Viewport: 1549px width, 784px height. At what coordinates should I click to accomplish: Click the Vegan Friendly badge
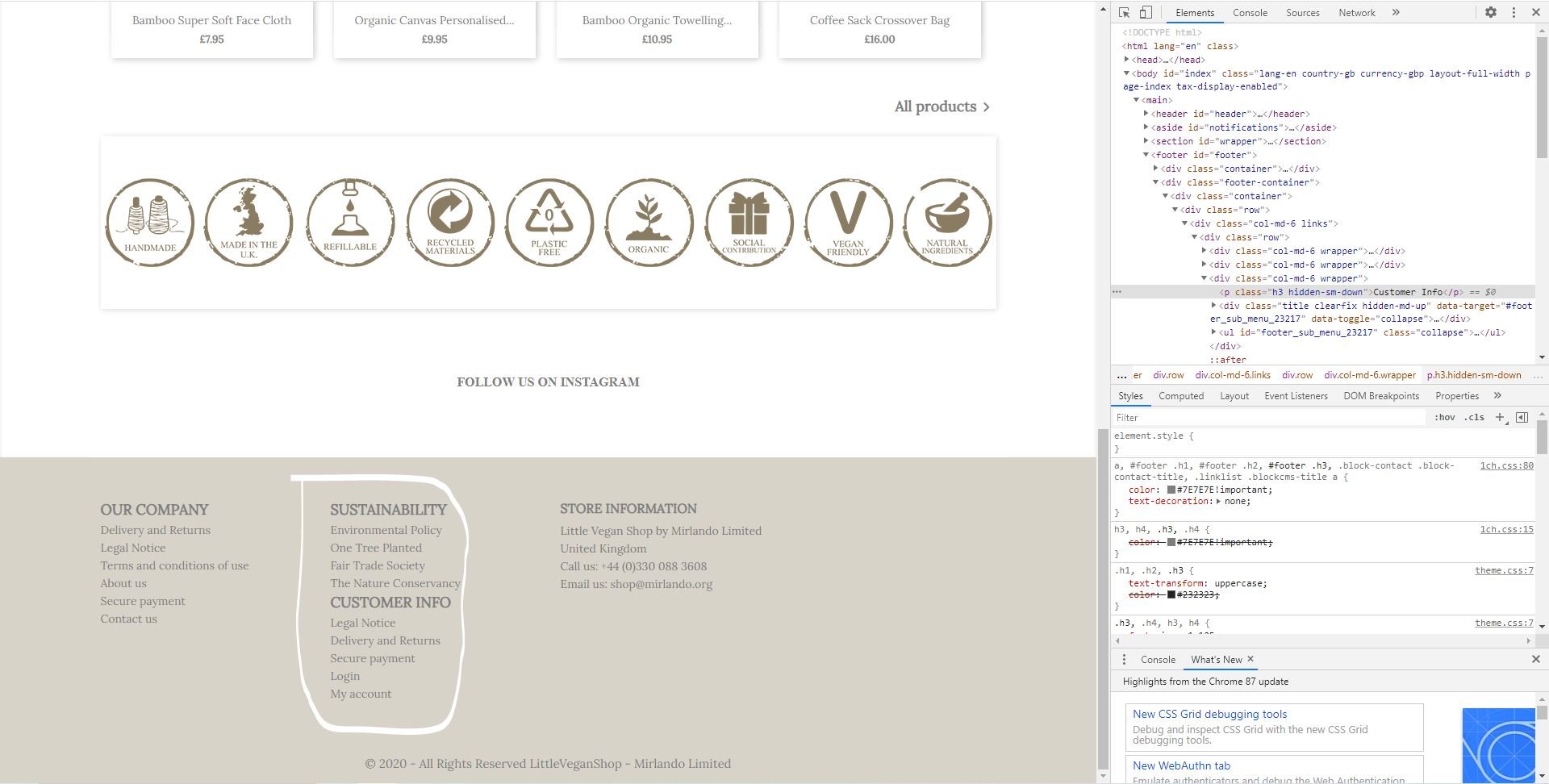848,223
